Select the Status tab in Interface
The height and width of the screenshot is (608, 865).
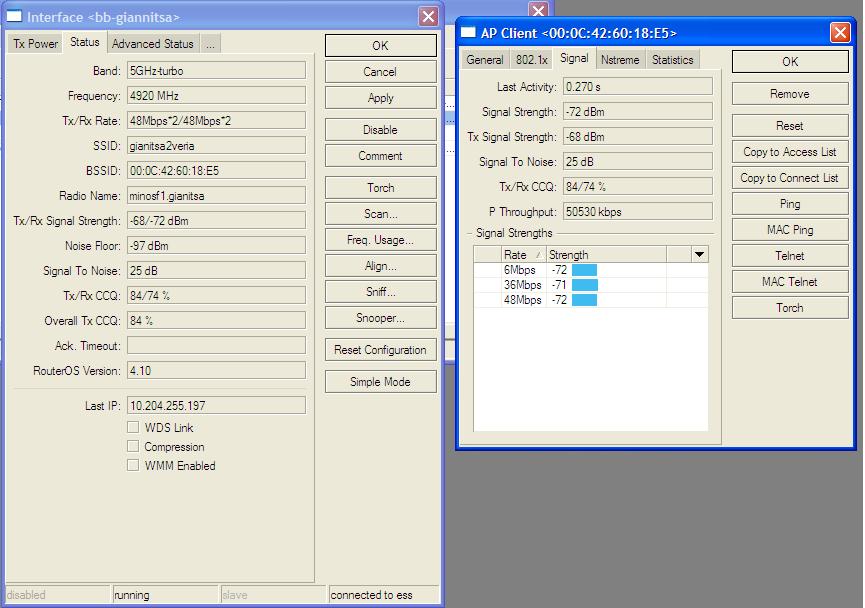[84, 42]
